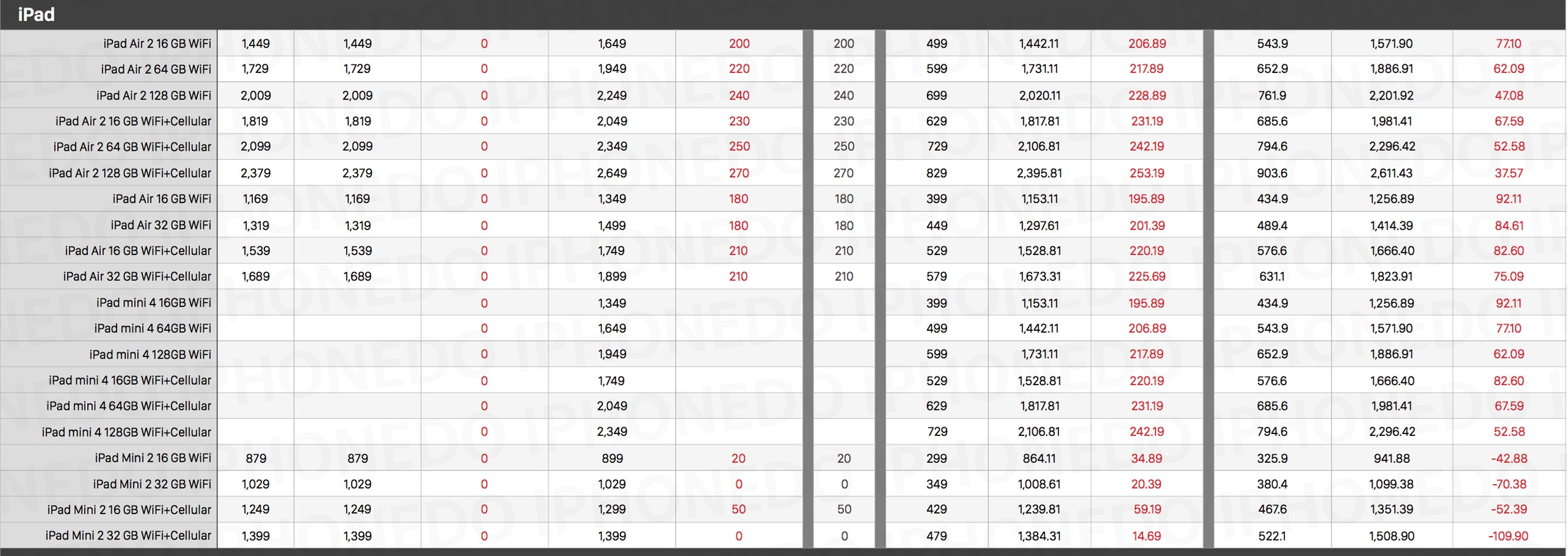Select the negative -42.88 cell
The height and width of the screenshot is (556, 1568).
tap(1509, 458)
